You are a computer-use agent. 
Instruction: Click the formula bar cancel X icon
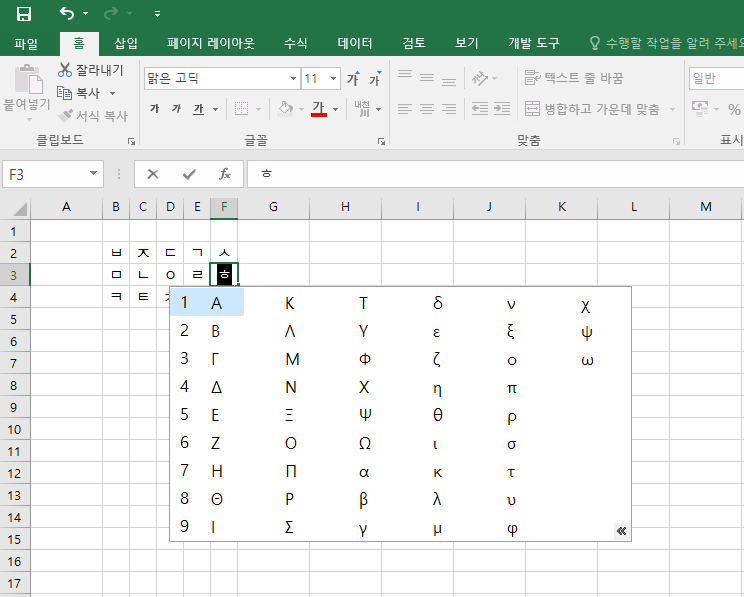tap(153, 174)
